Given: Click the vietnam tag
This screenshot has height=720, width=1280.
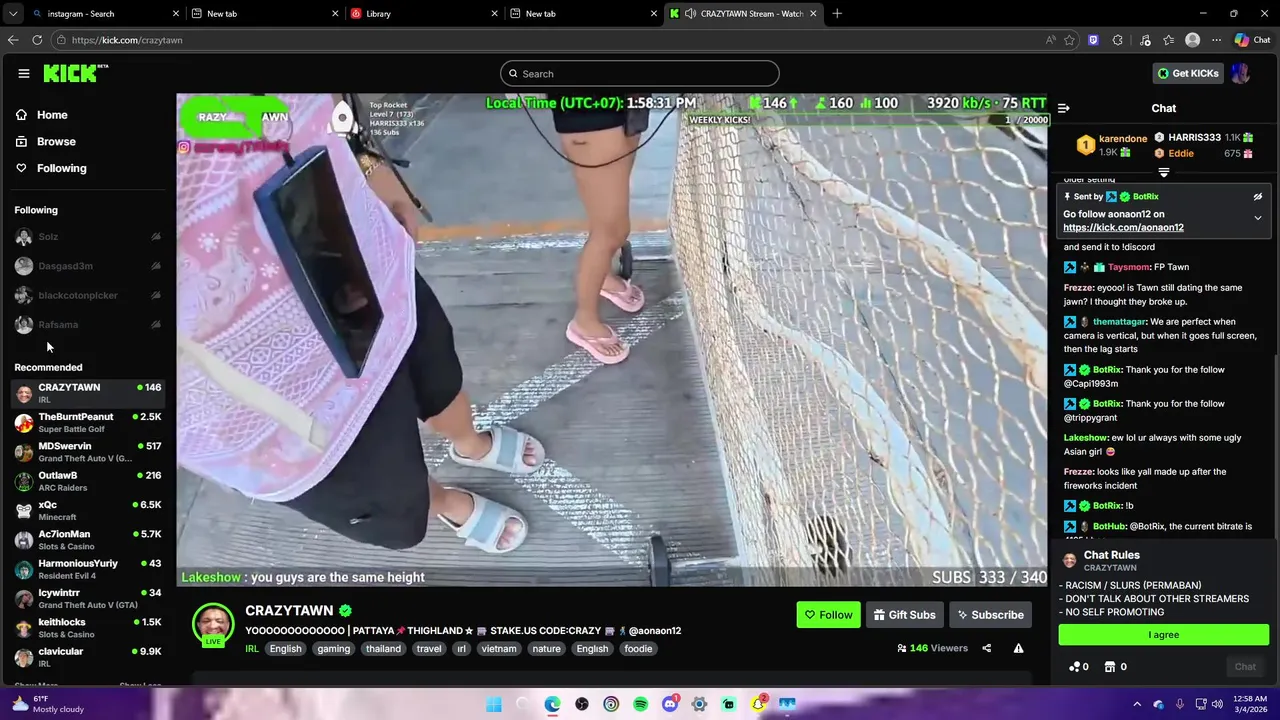Looking at the screenshot, I should (499, 649).
